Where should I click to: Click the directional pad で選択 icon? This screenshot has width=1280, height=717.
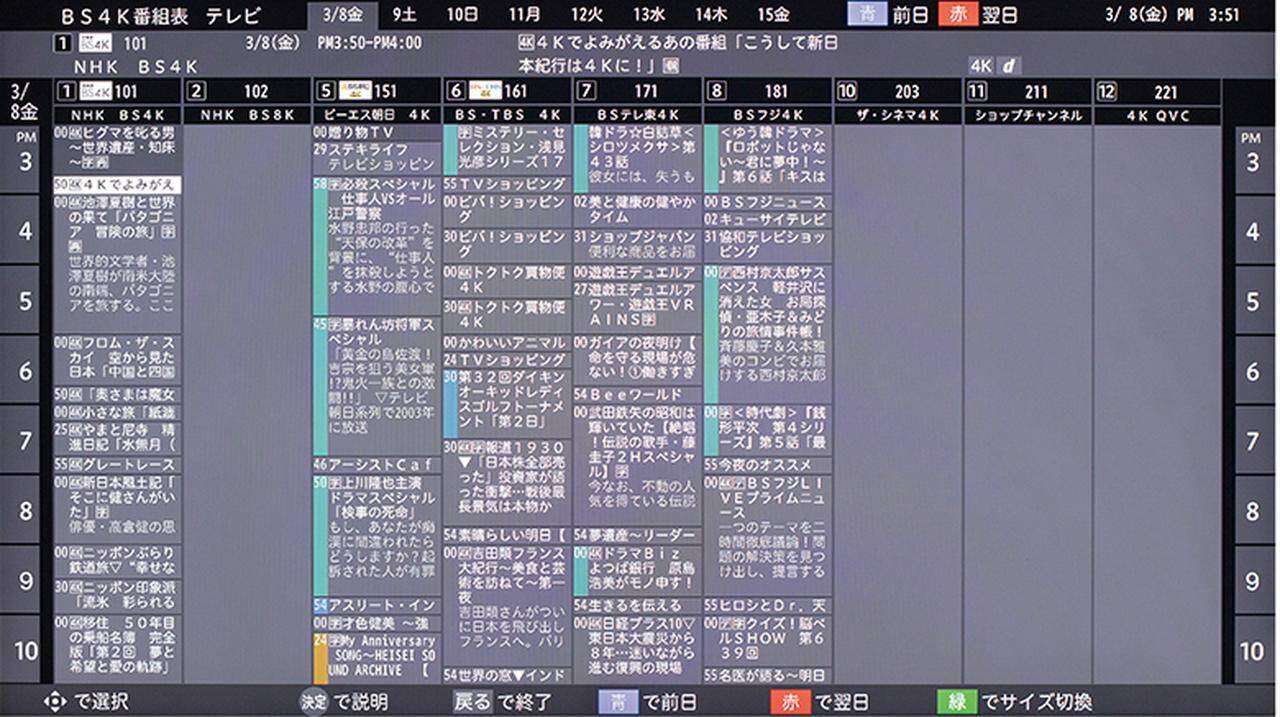click(55, 702)
